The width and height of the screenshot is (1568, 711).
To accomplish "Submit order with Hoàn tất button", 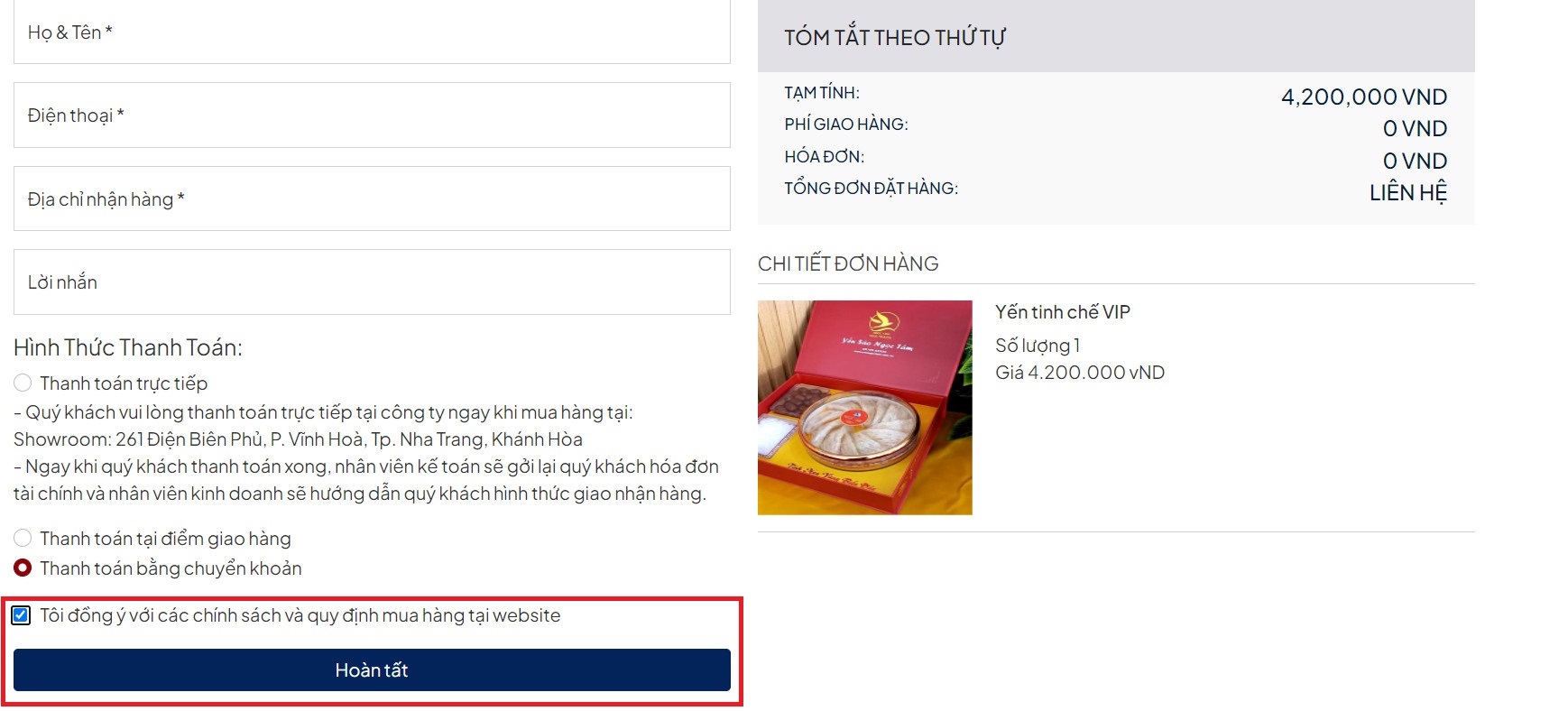I will point(372,670).
